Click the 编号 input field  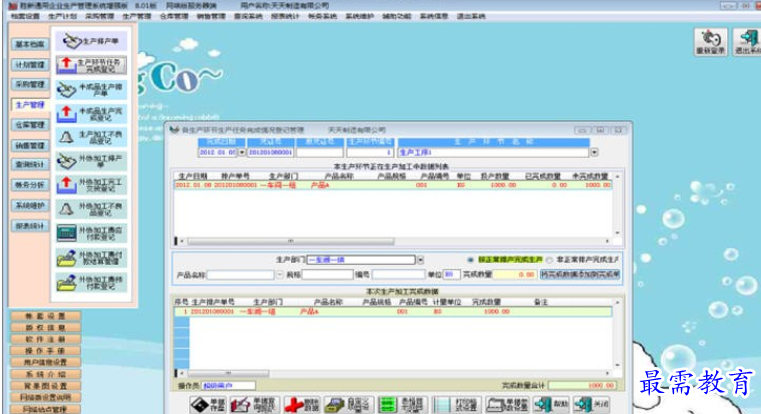point(398,275)
